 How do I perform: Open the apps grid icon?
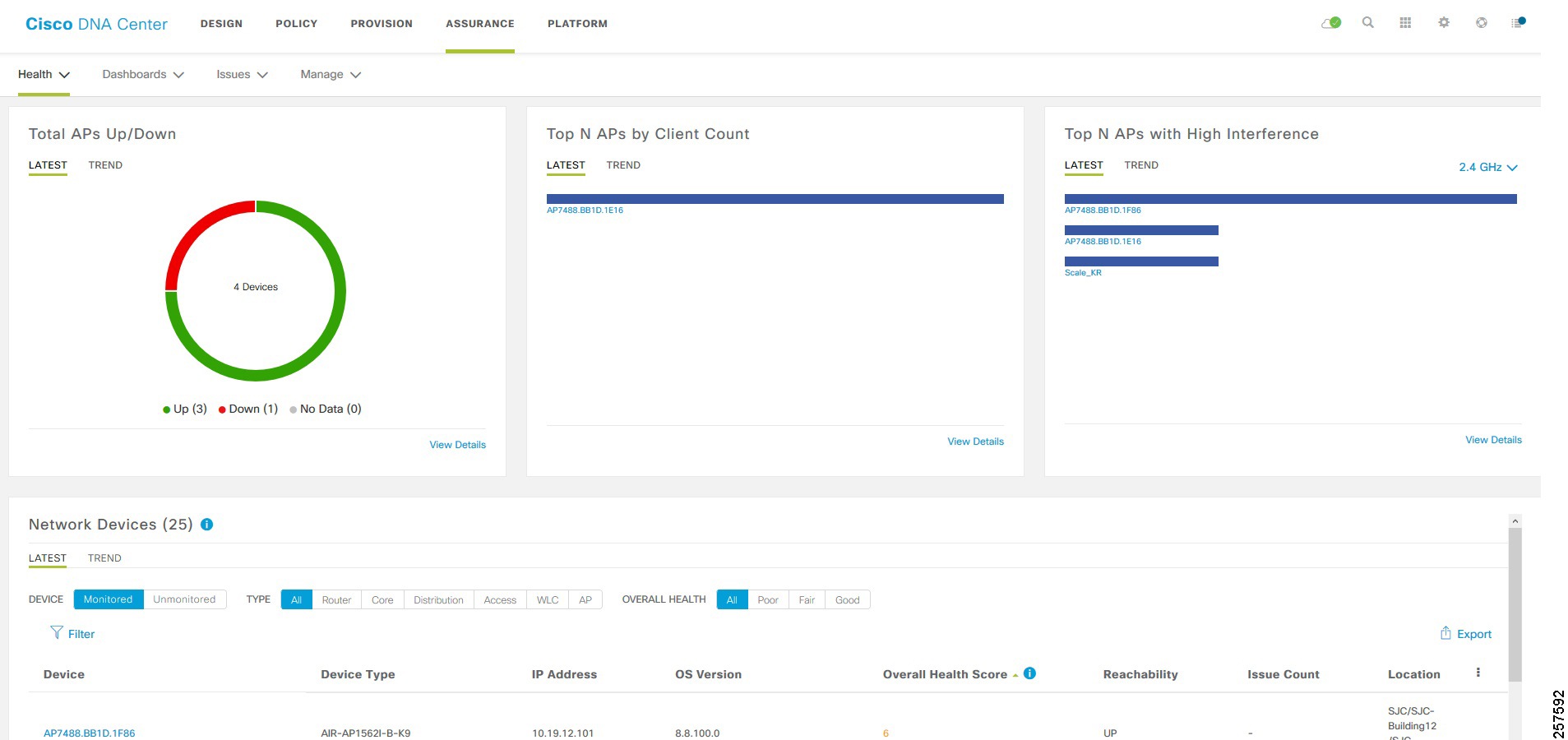[x=1405, y=23]
